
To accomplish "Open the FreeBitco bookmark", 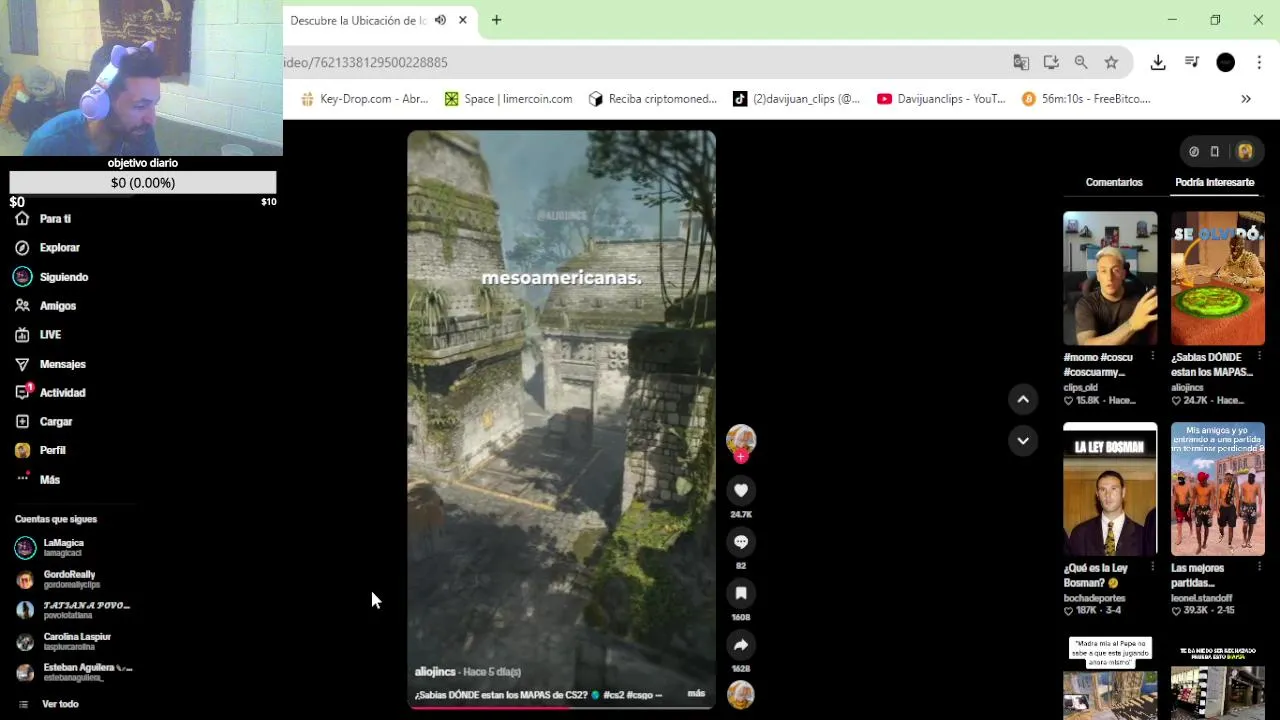I will pos(1087,99).
